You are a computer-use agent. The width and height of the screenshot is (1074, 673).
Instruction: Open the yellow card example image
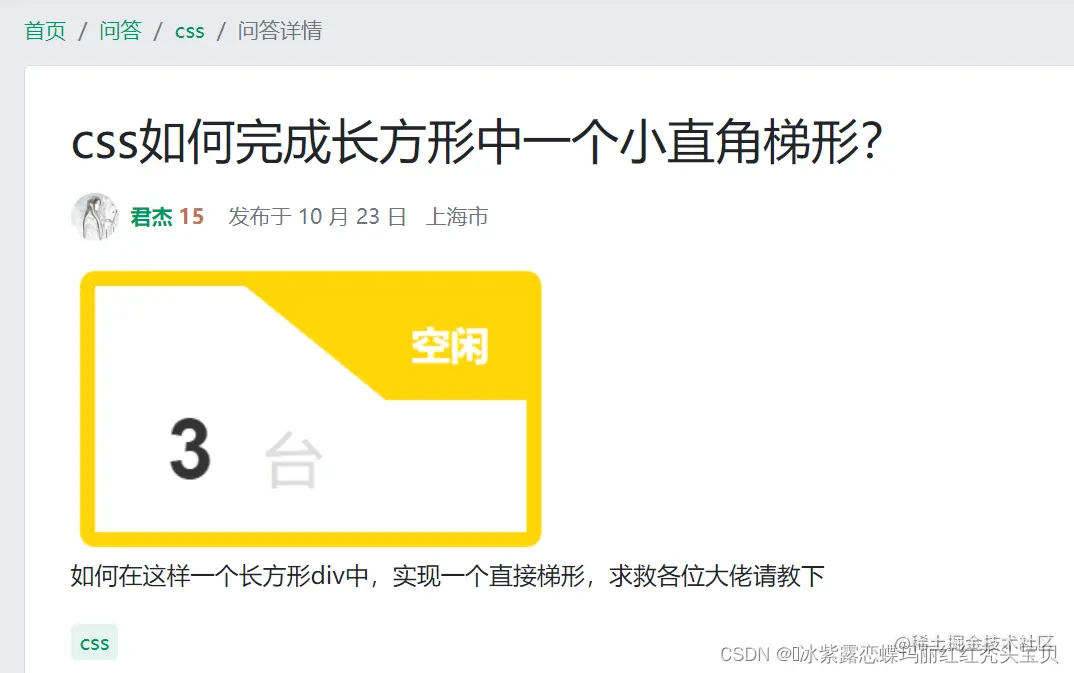point(310,409)
